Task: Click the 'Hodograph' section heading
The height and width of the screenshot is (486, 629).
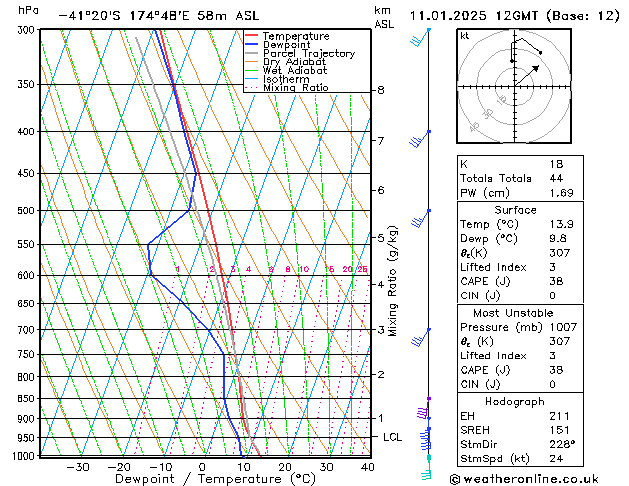Action: (x=515, y=401)
